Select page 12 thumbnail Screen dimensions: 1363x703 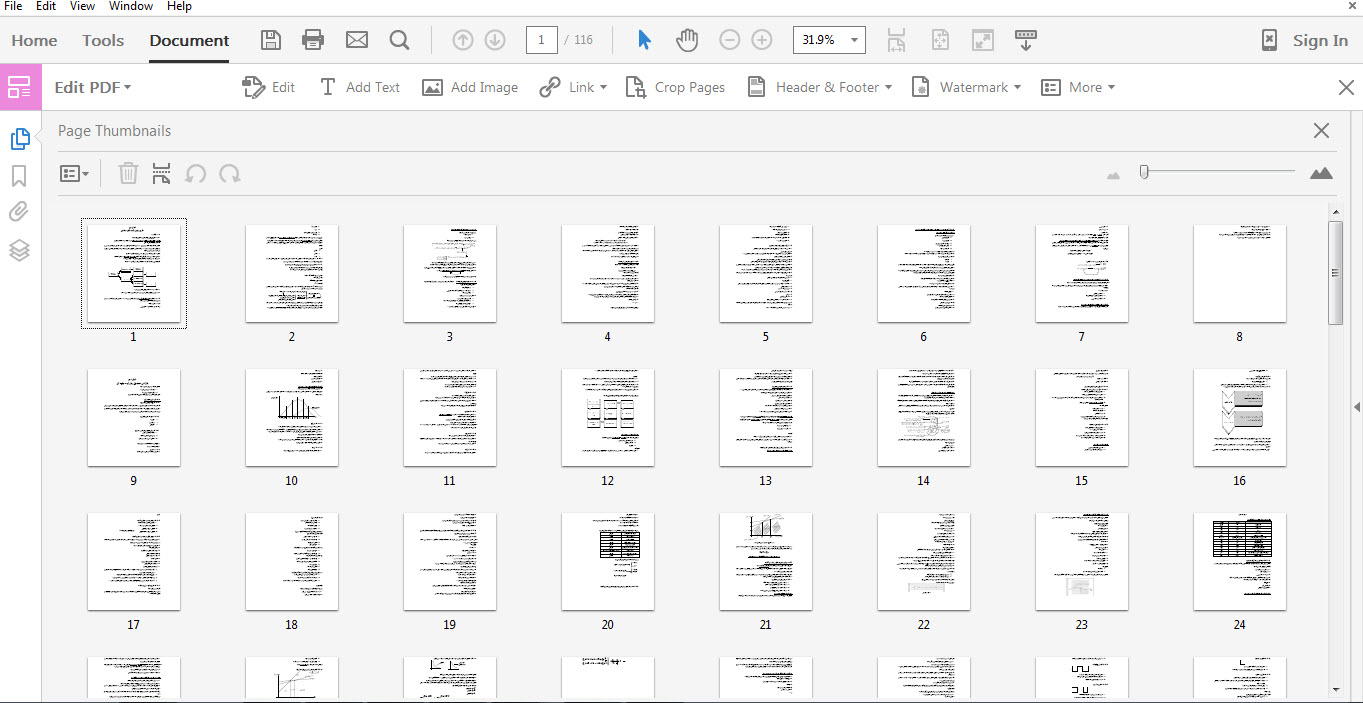coord(608,417)
